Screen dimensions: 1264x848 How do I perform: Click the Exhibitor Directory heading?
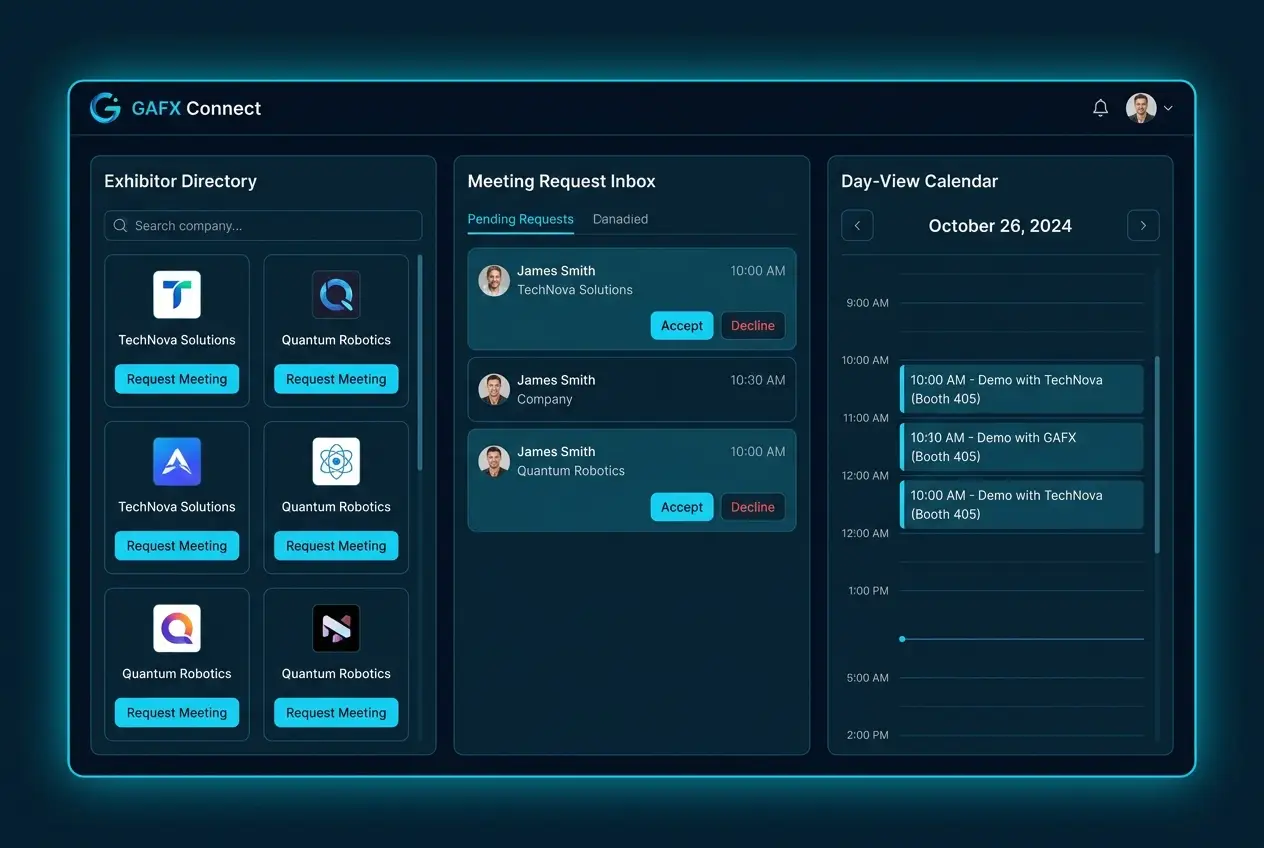point(181,181)
